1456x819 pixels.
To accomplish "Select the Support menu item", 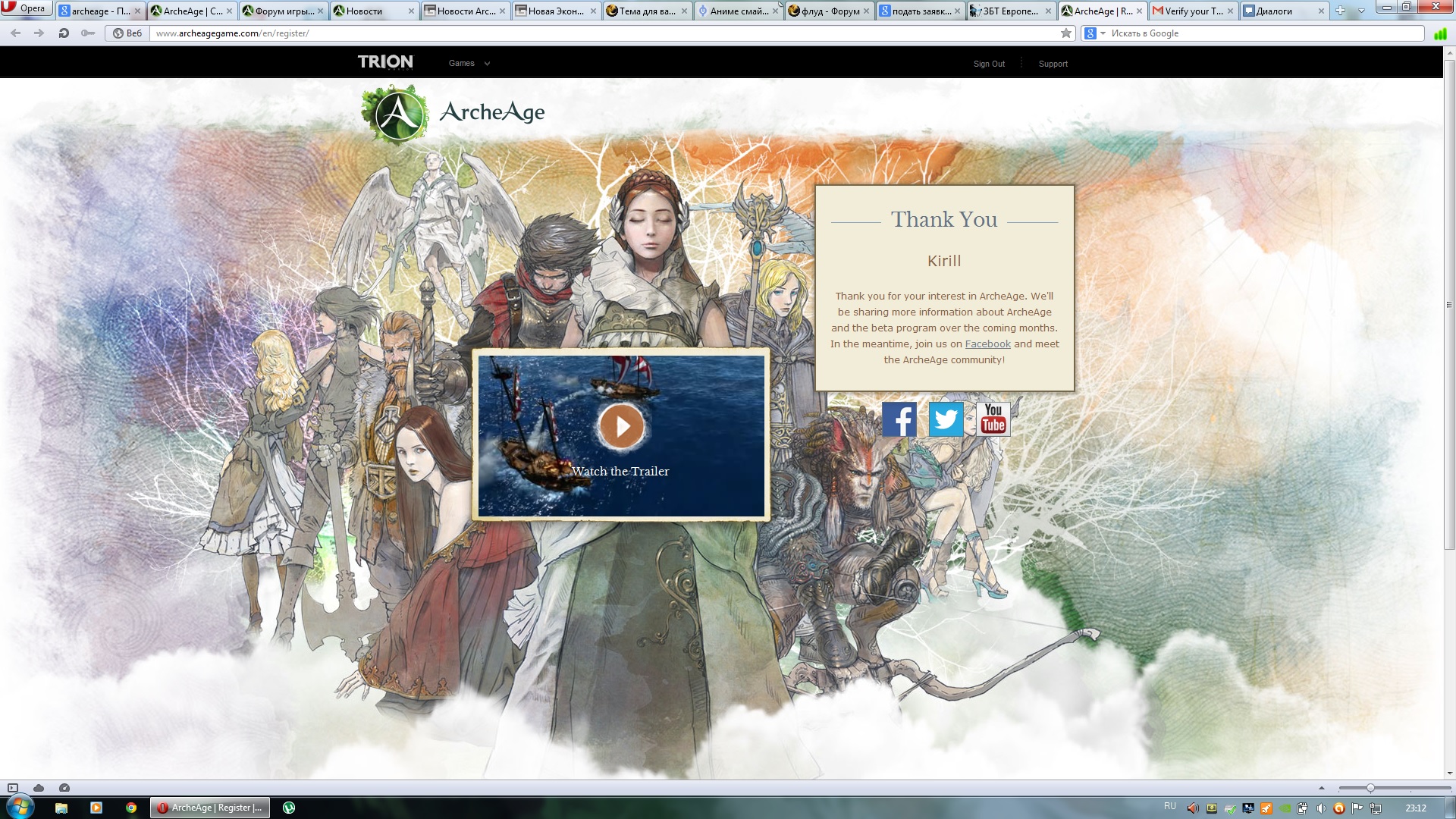I will pyautogui.click(x=1054, y=63).
